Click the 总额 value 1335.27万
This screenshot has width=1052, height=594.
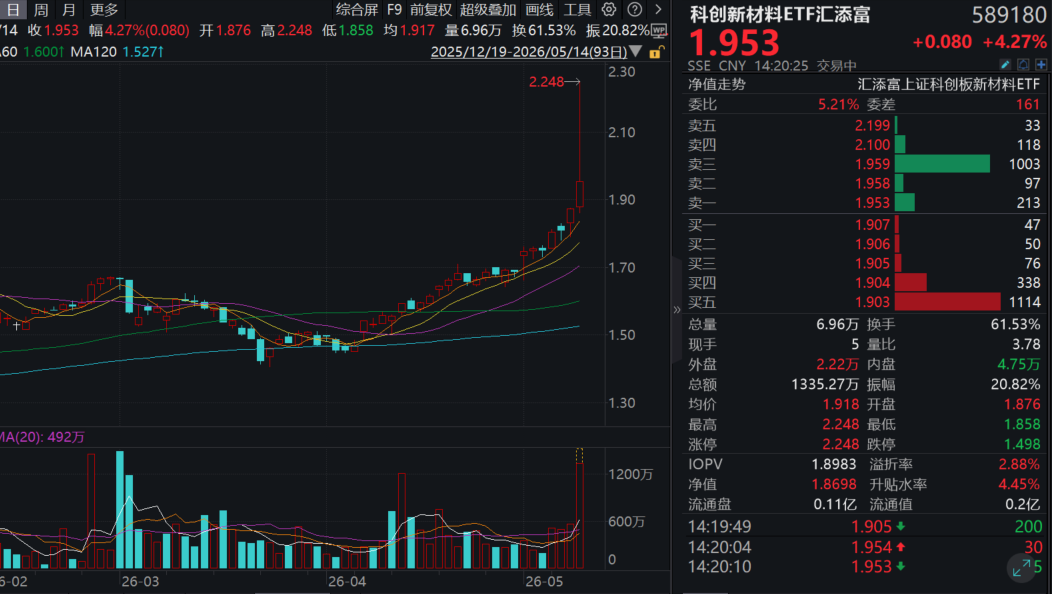coord(825,385)
